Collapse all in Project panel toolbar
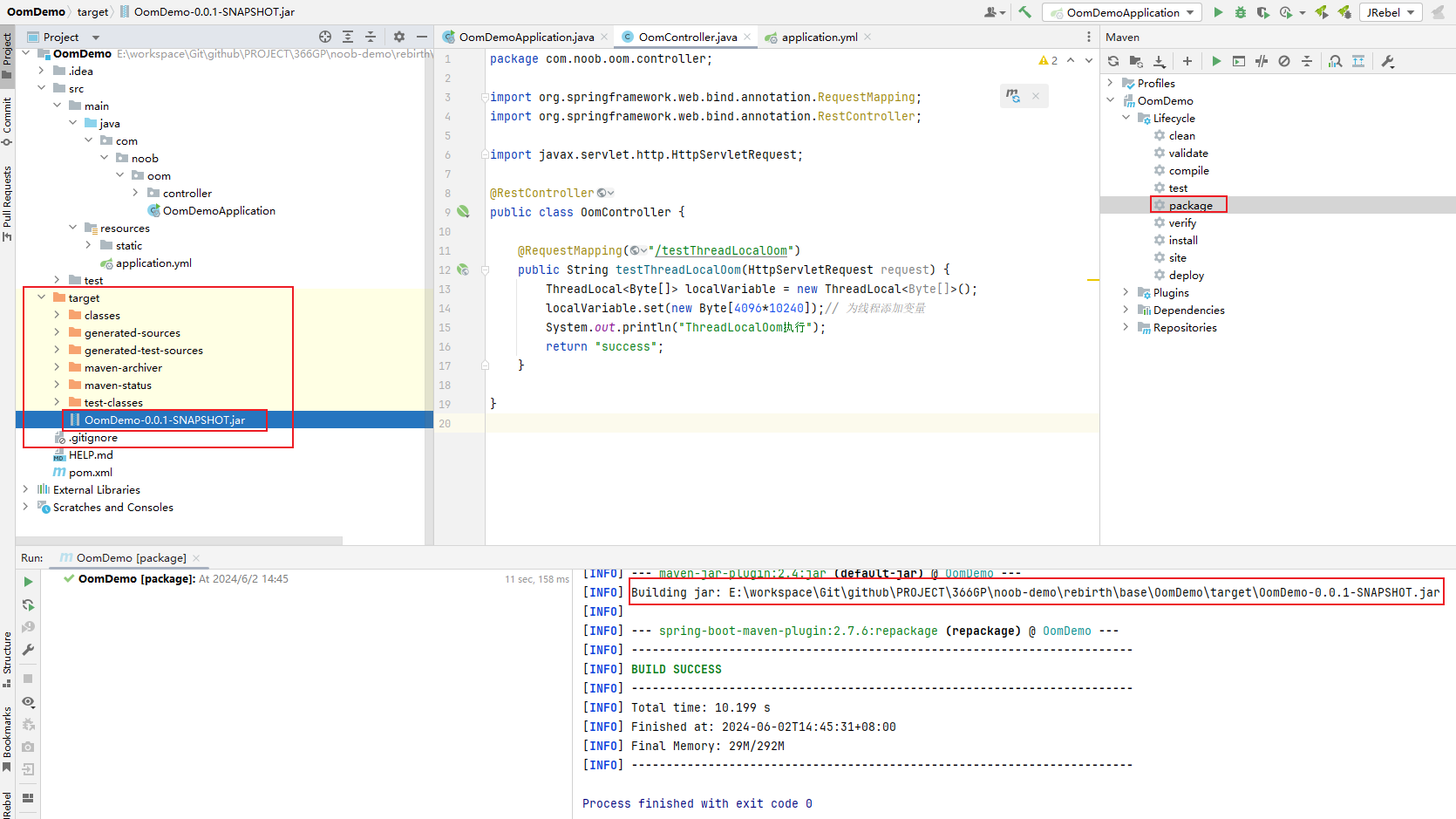This screenshot has height=819, width=1456. (x=371, y=37)
